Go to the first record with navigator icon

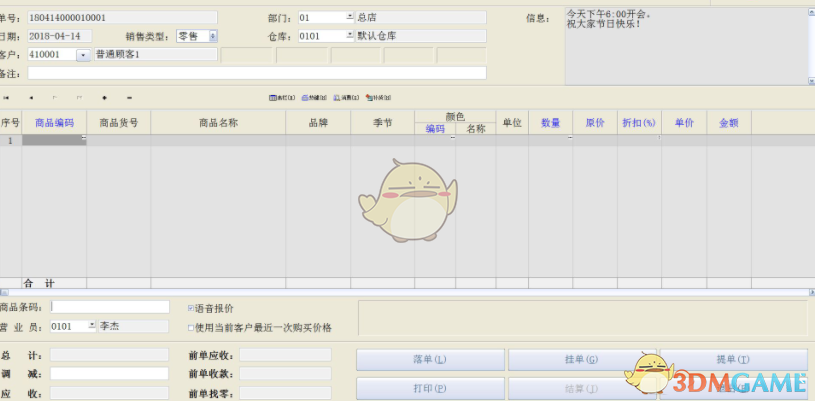(x=6, y=97)
